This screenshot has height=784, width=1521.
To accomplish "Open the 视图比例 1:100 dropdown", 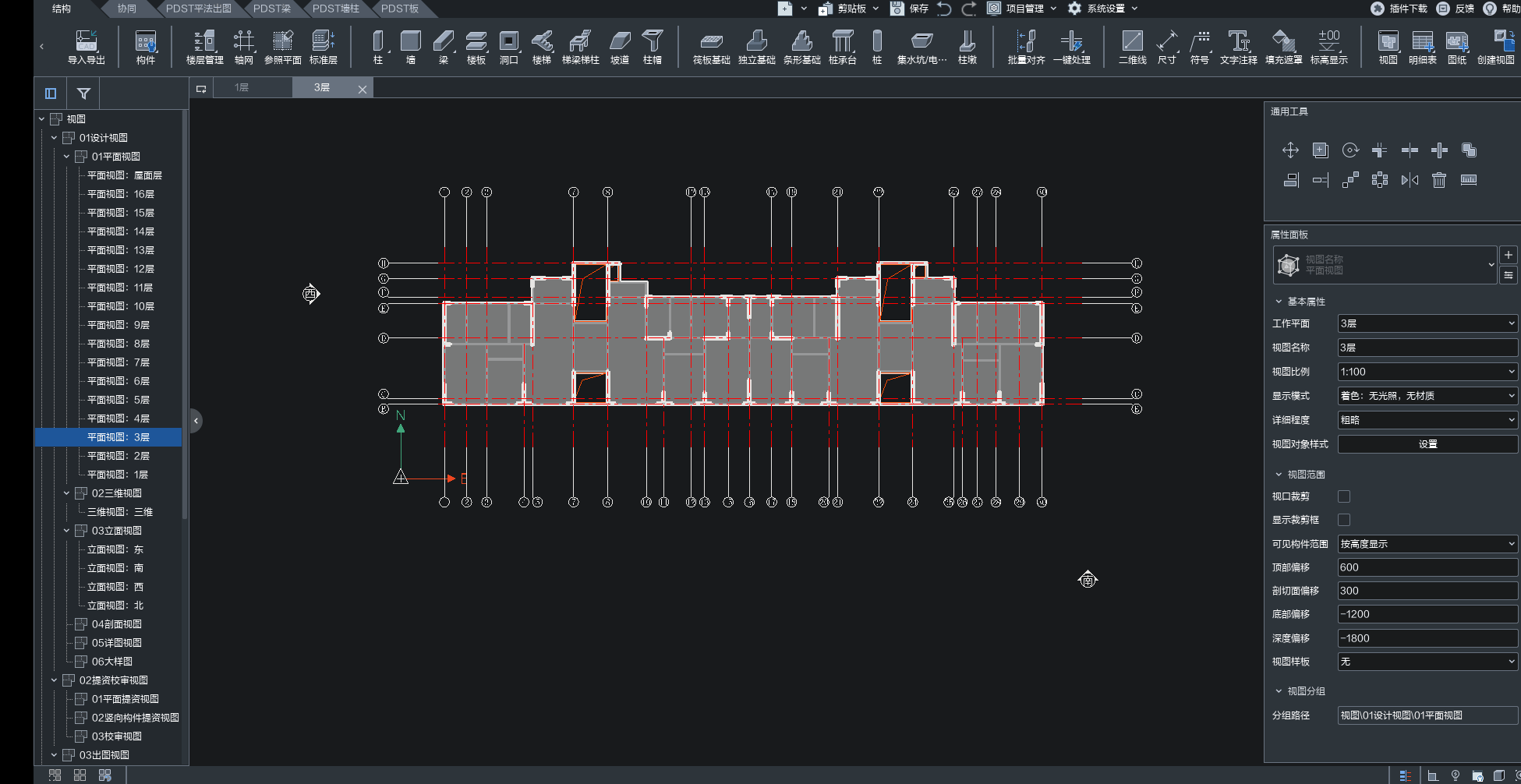I will [x=1427, y=372].
